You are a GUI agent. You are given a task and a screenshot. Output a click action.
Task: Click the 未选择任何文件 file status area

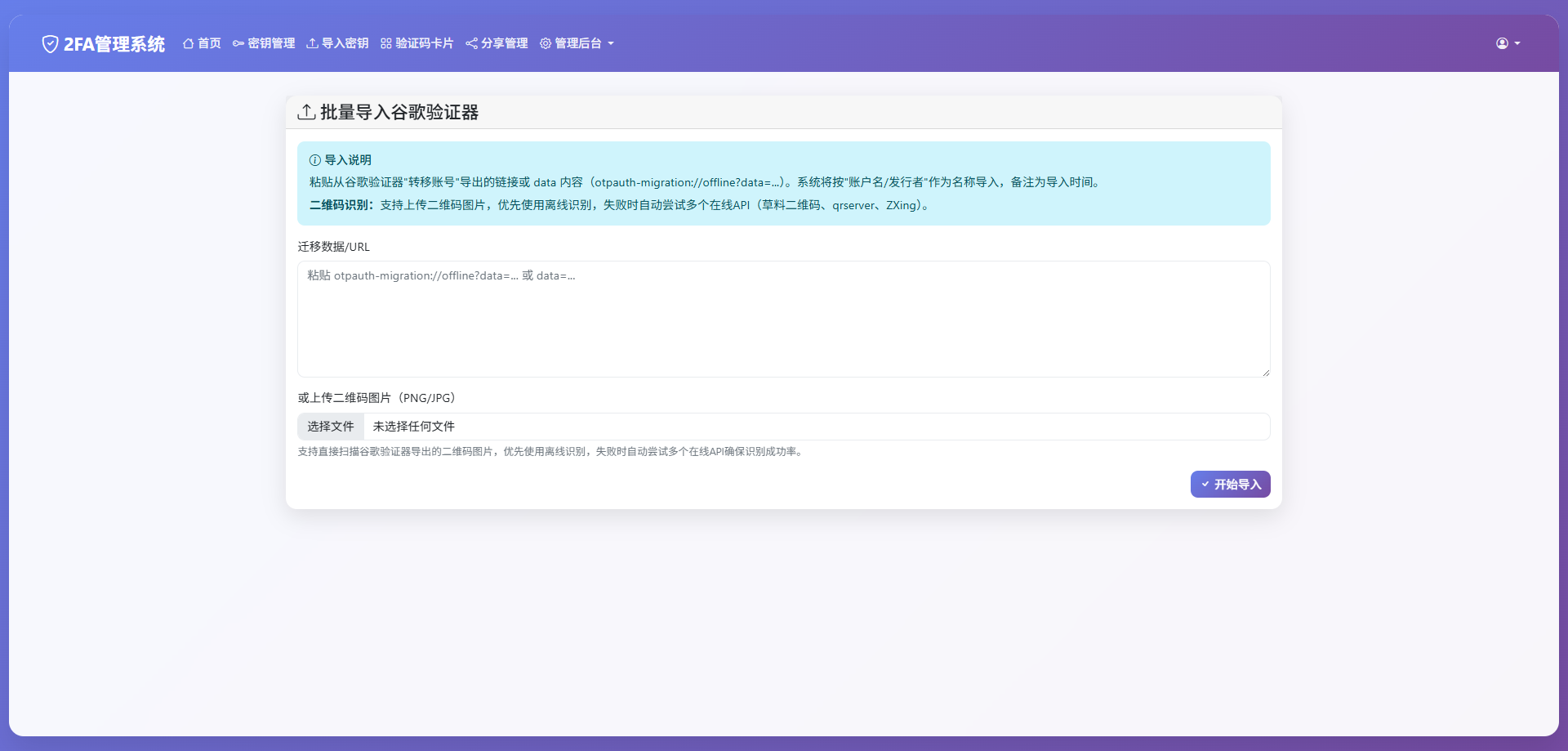(x=413, y=426)
